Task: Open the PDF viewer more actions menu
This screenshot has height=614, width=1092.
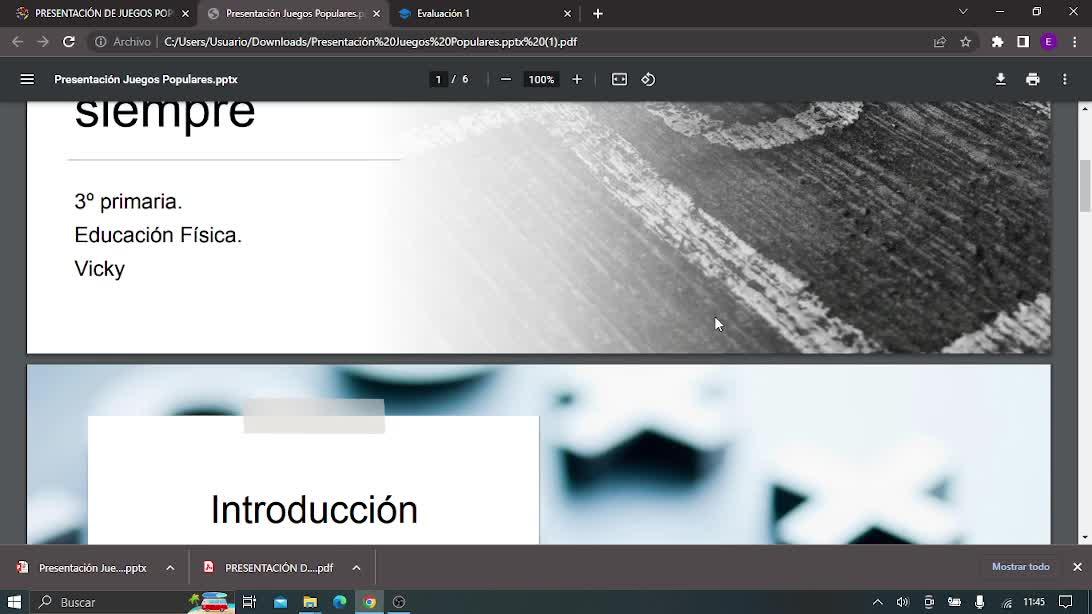Action: (x=1065, y=79)
